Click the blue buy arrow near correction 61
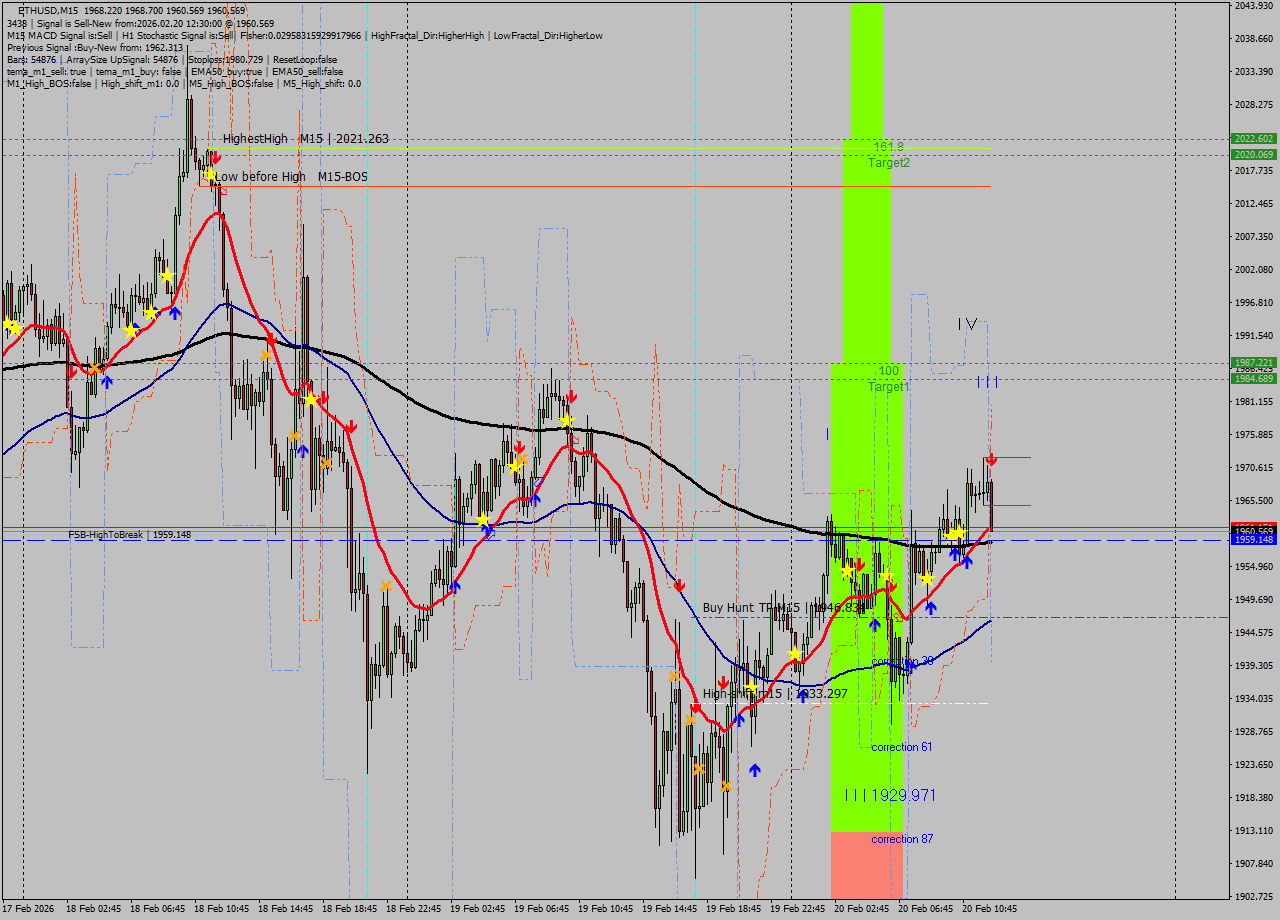The image size is (1280, 920). (x=875, y=625)
